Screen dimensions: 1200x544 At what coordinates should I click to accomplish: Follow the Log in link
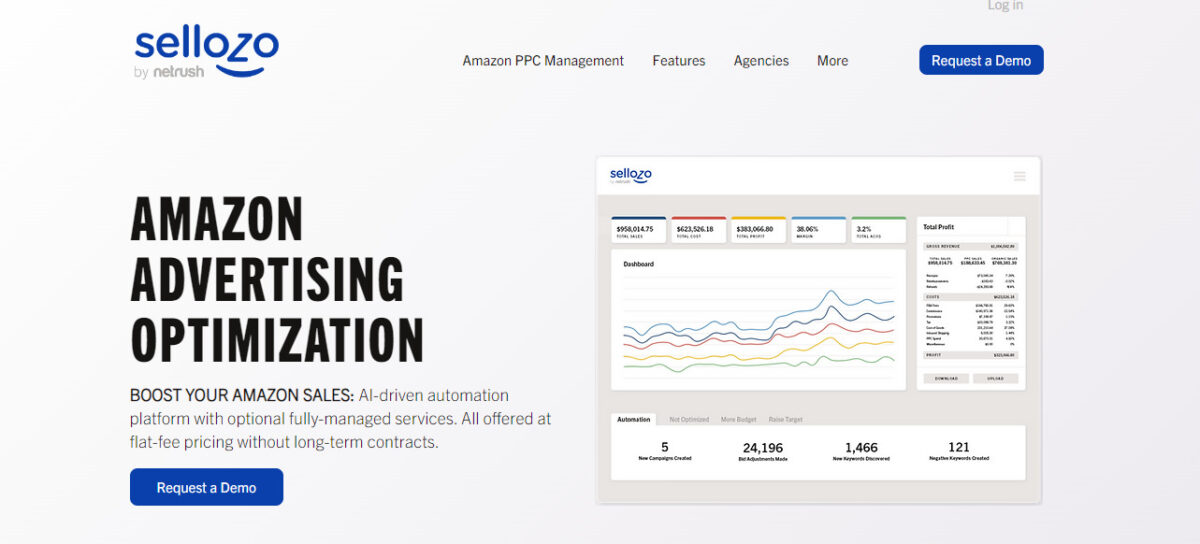[1005, 6]
